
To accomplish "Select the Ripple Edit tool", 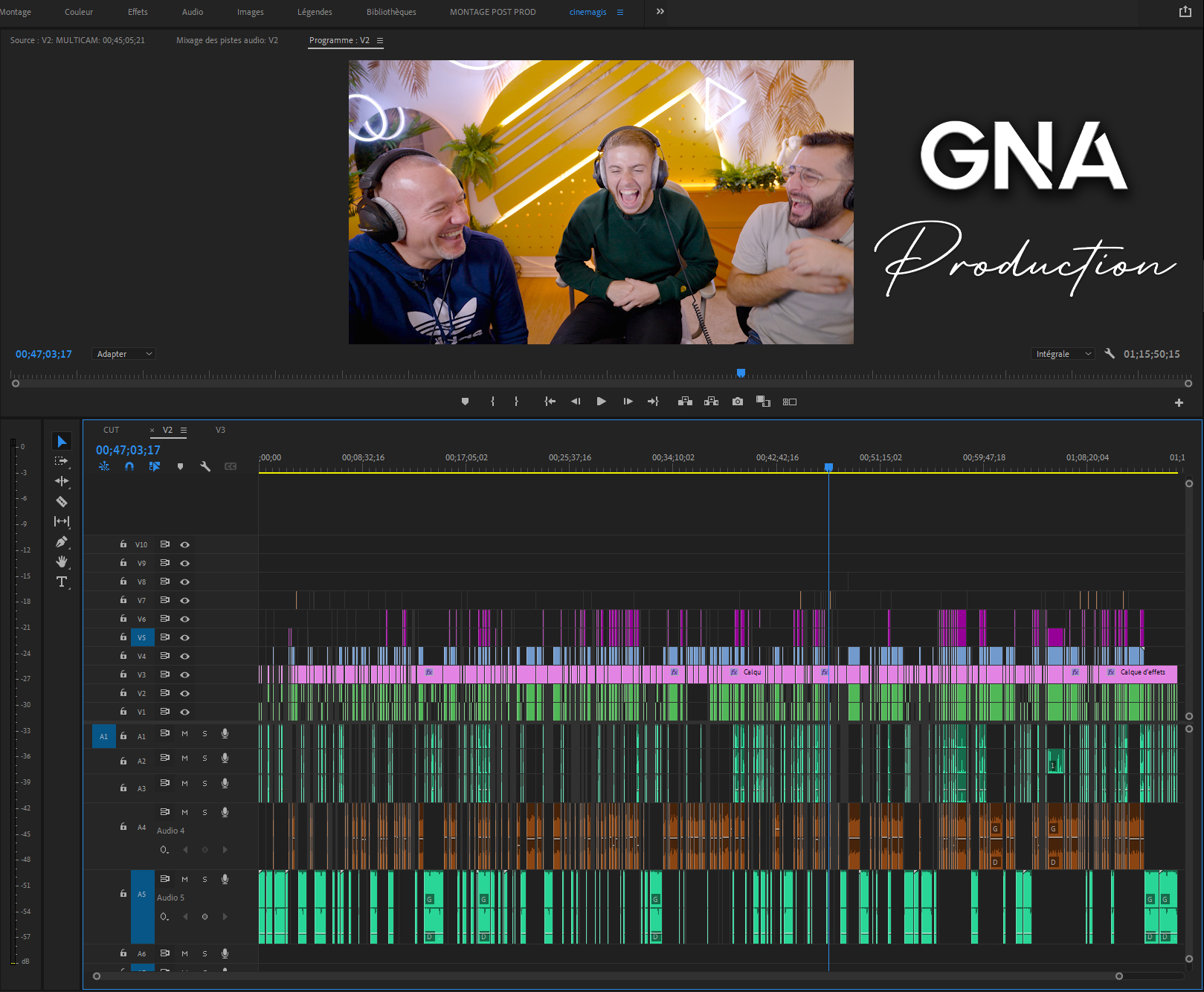I will coord(62,481).
